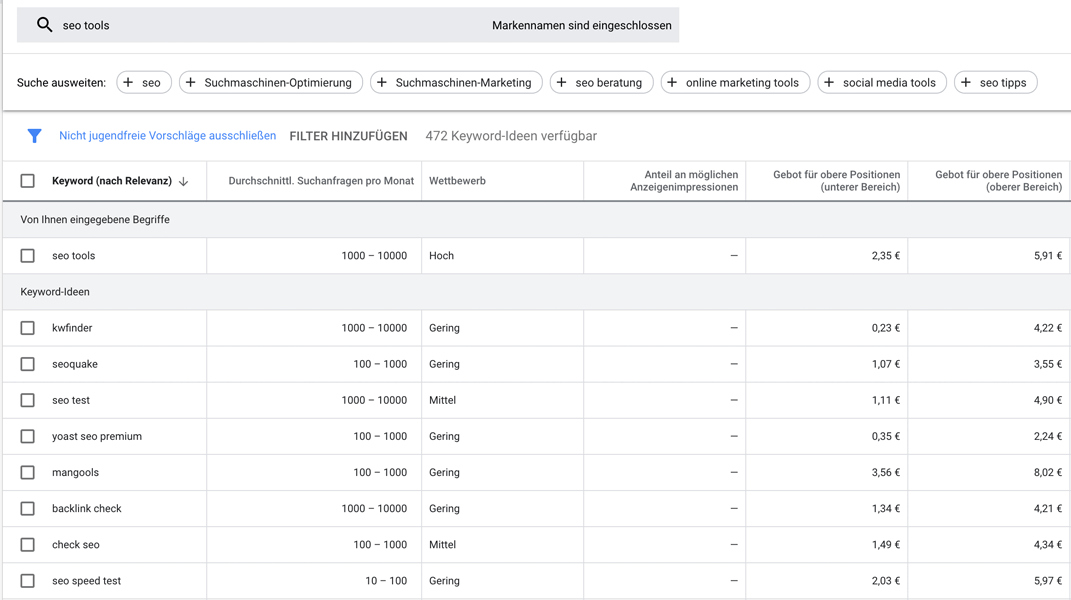This screenshot has height=600, width=1071.
Task: Check the 'seo test' row checkbox
Action: tap(27, 400)
